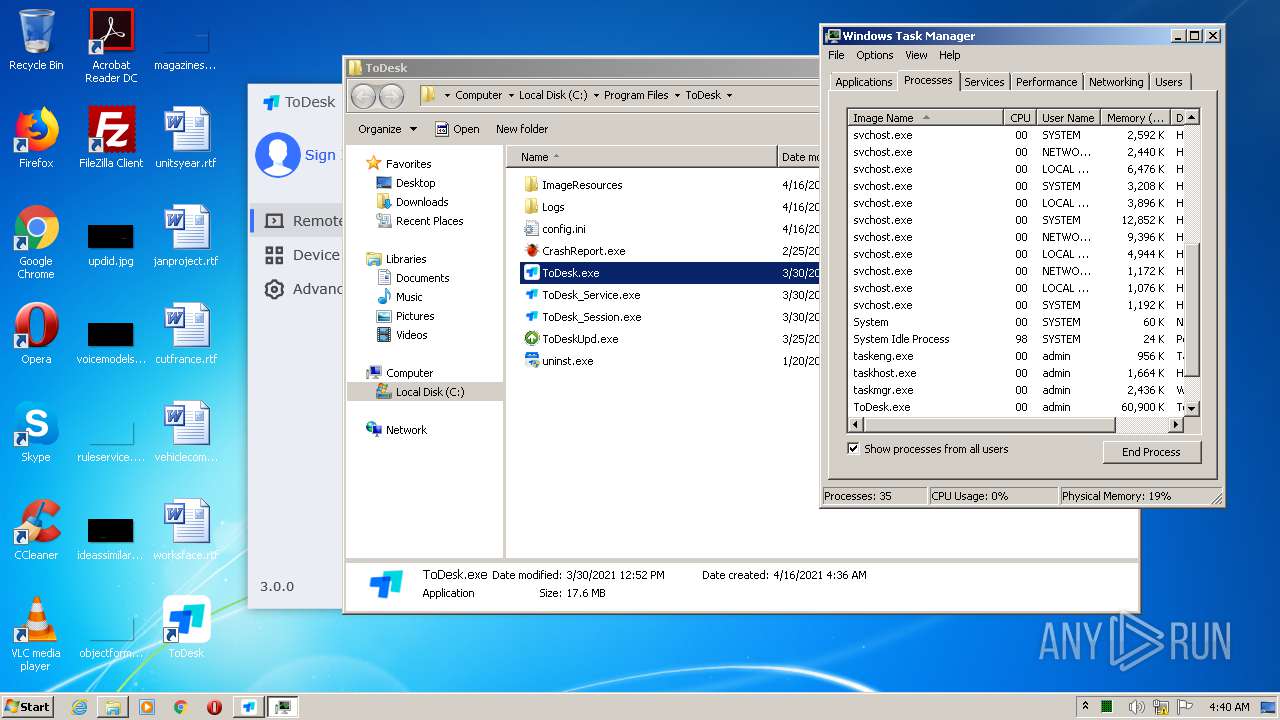Open Task Manager File menu

click(836, 56)
